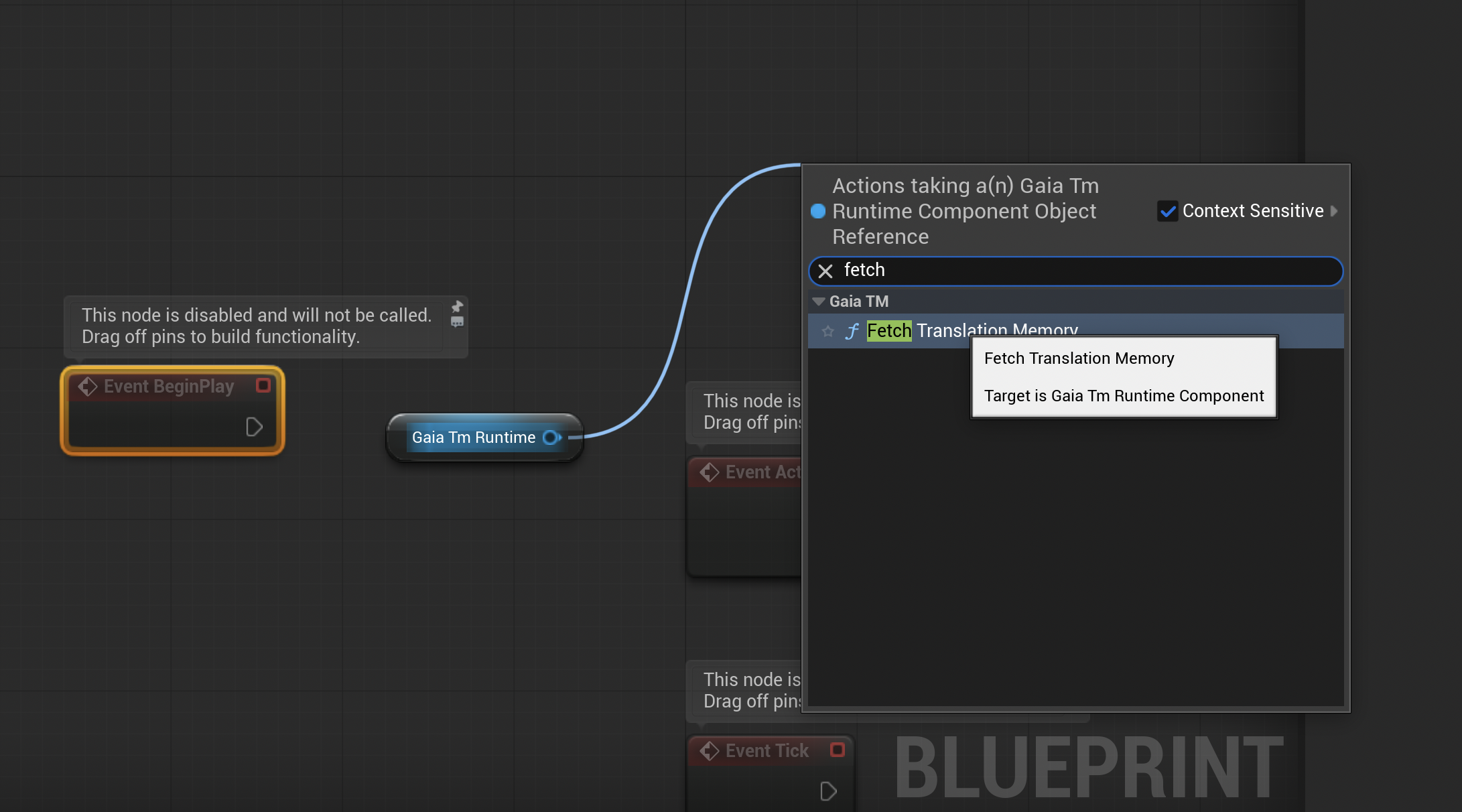
Task: Favorite the Fetch Translation Memory star
Action: pos(828,331)
